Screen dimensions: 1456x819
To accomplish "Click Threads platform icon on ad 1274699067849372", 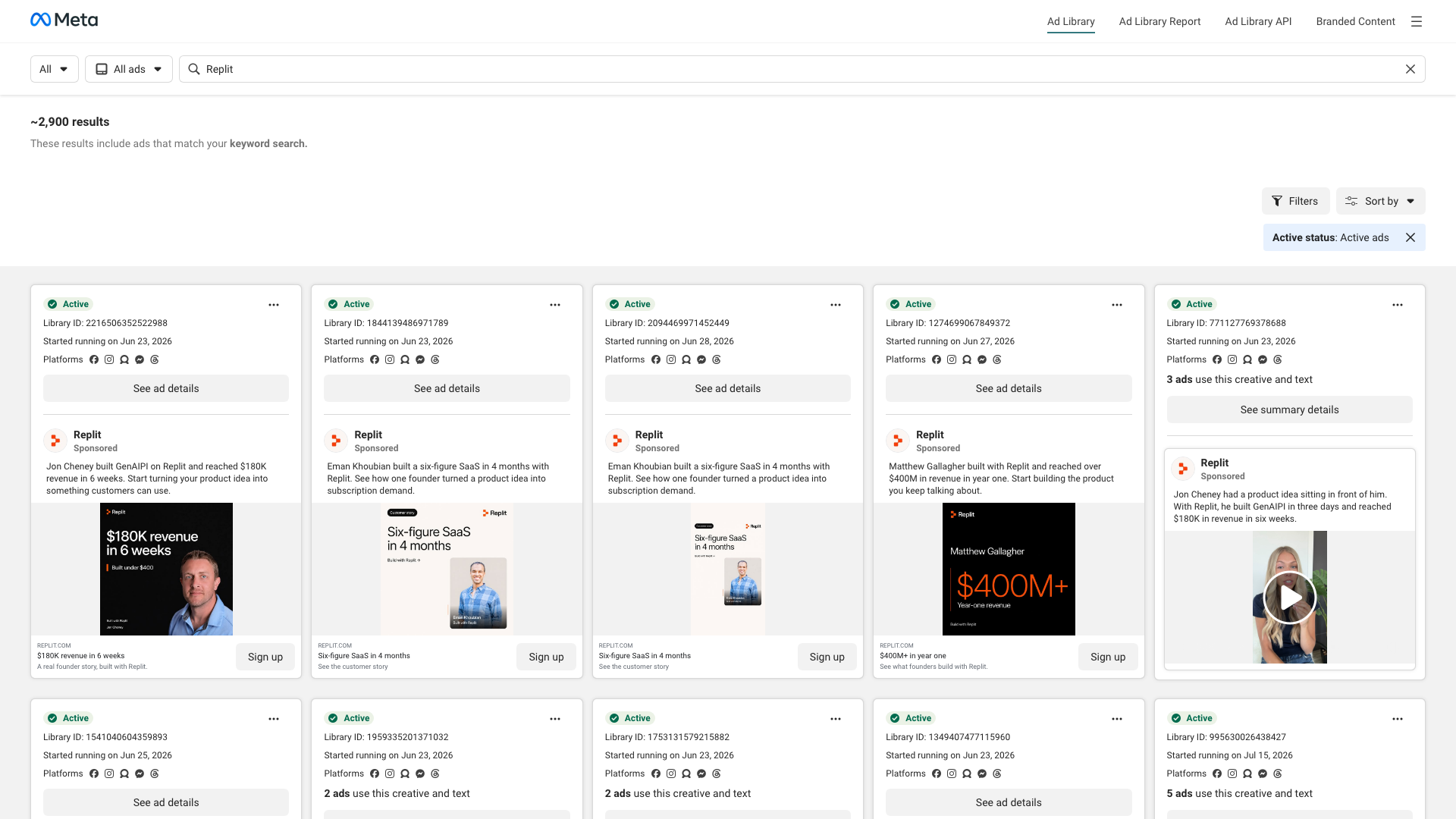I will pyautogui.click(x=997, y=359).
